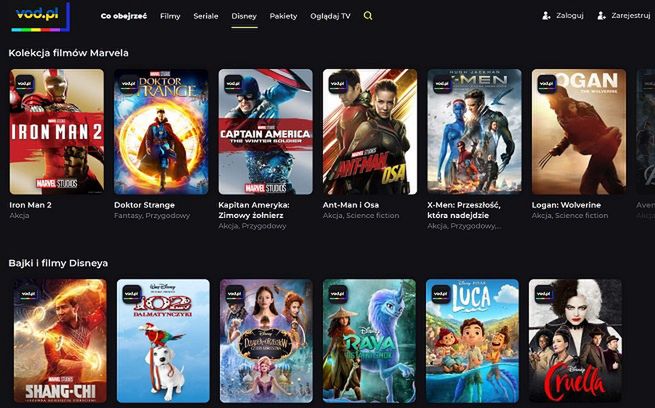
Task: Open the Luca poster
Action: click(x=472, y=341)
